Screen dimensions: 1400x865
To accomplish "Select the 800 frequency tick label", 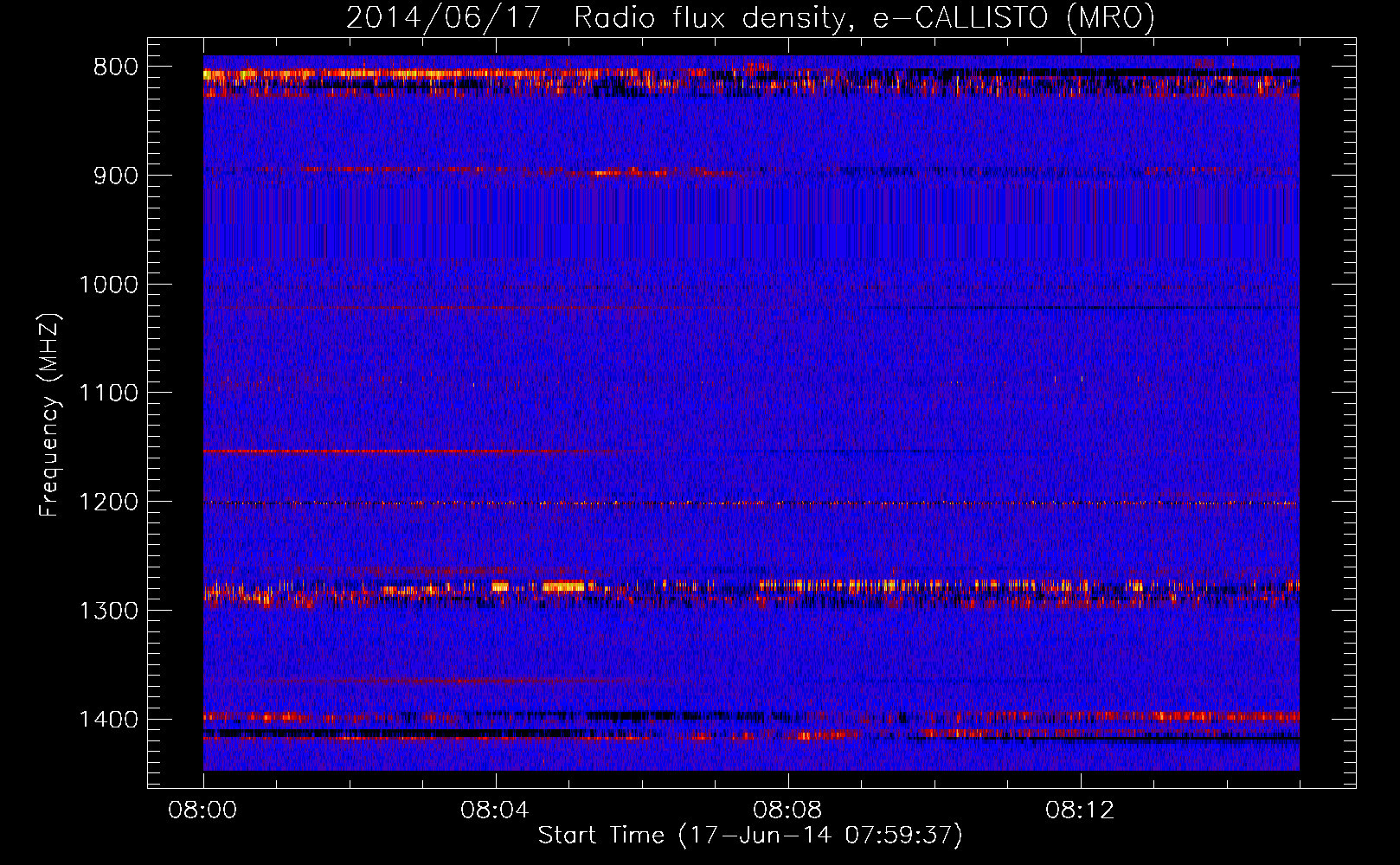I will [x=115, y=67].
